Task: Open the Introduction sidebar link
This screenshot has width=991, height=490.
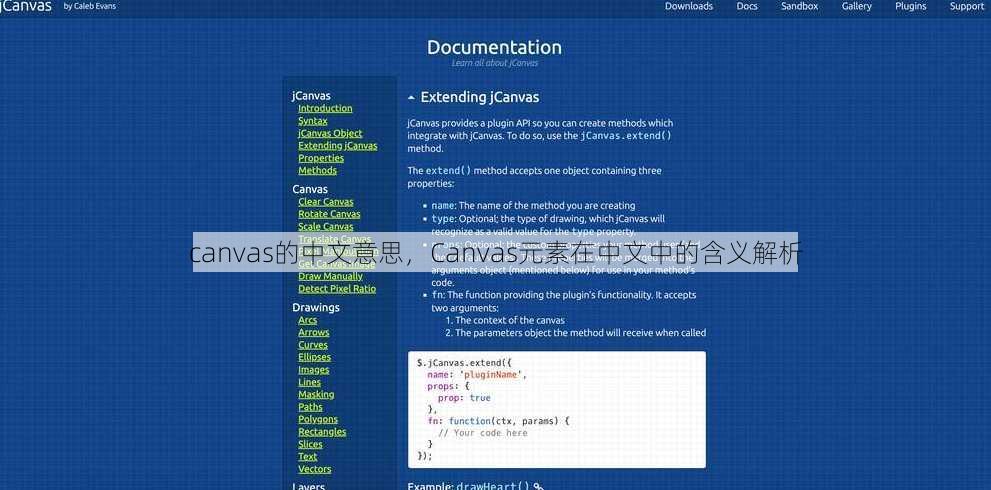Action: click(325, 108)
